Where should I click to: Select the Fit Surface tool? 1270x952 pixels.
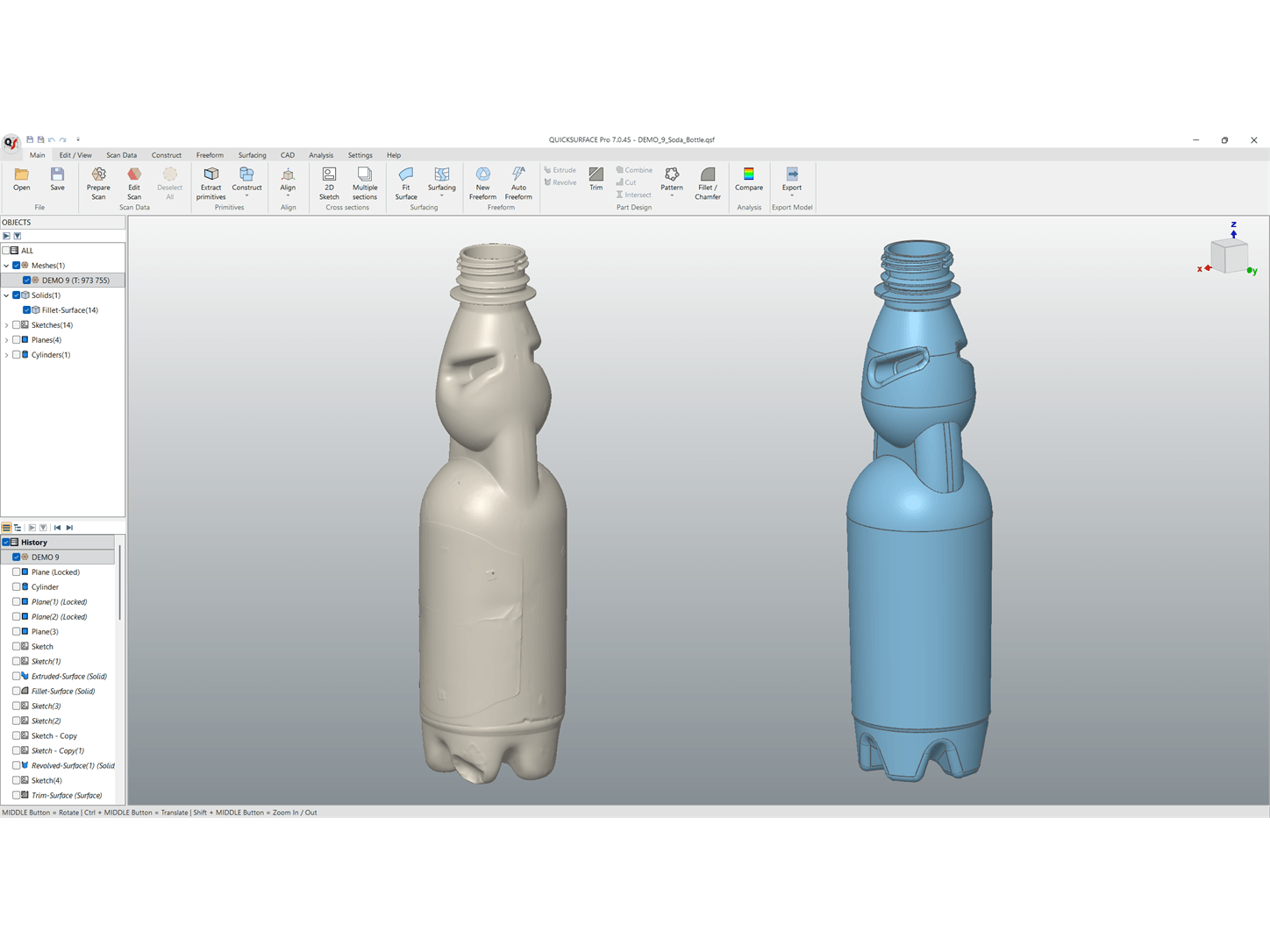click(x=406, y=183)
